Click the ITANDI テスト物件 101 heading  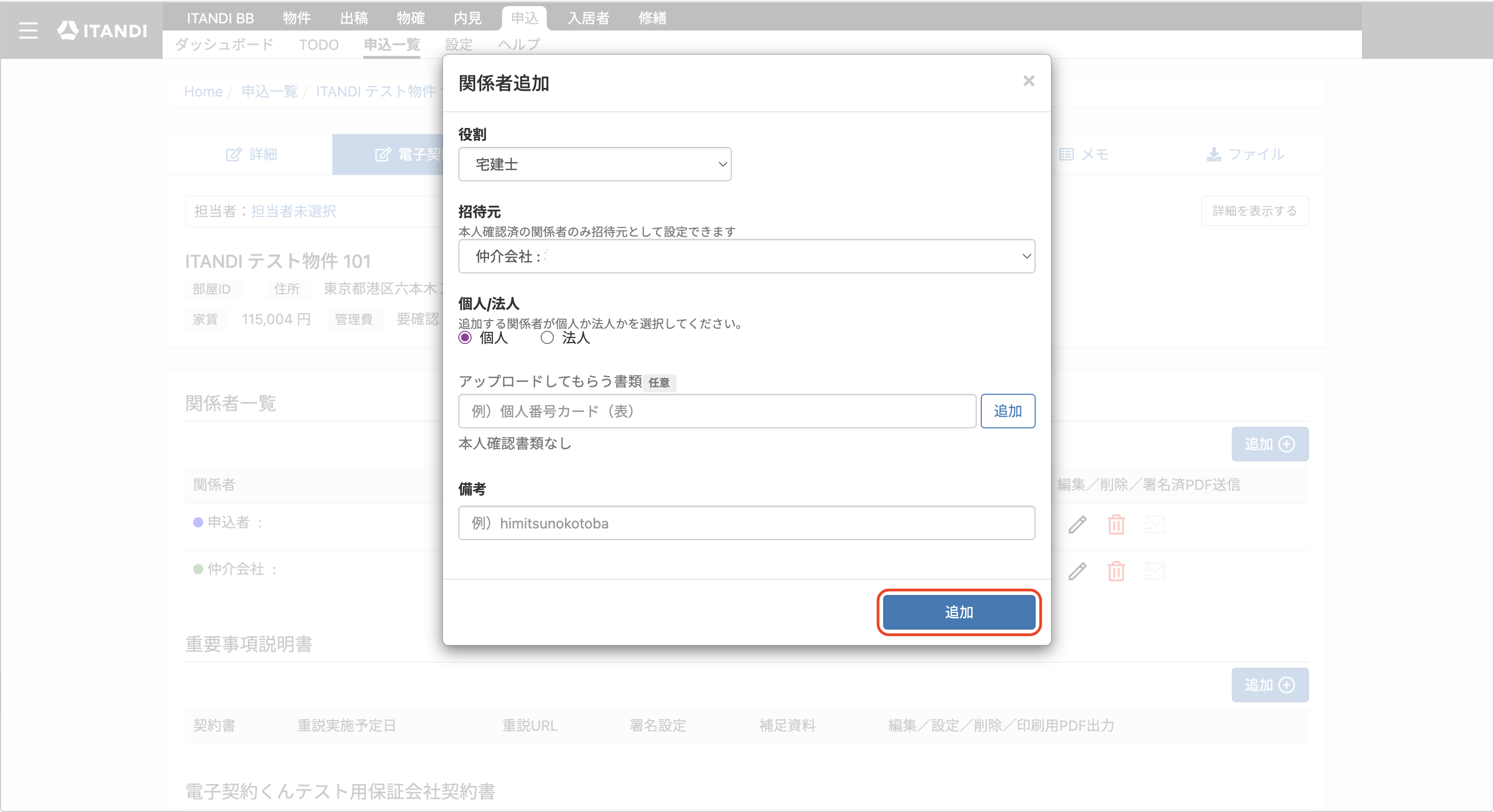coord(278,261)
